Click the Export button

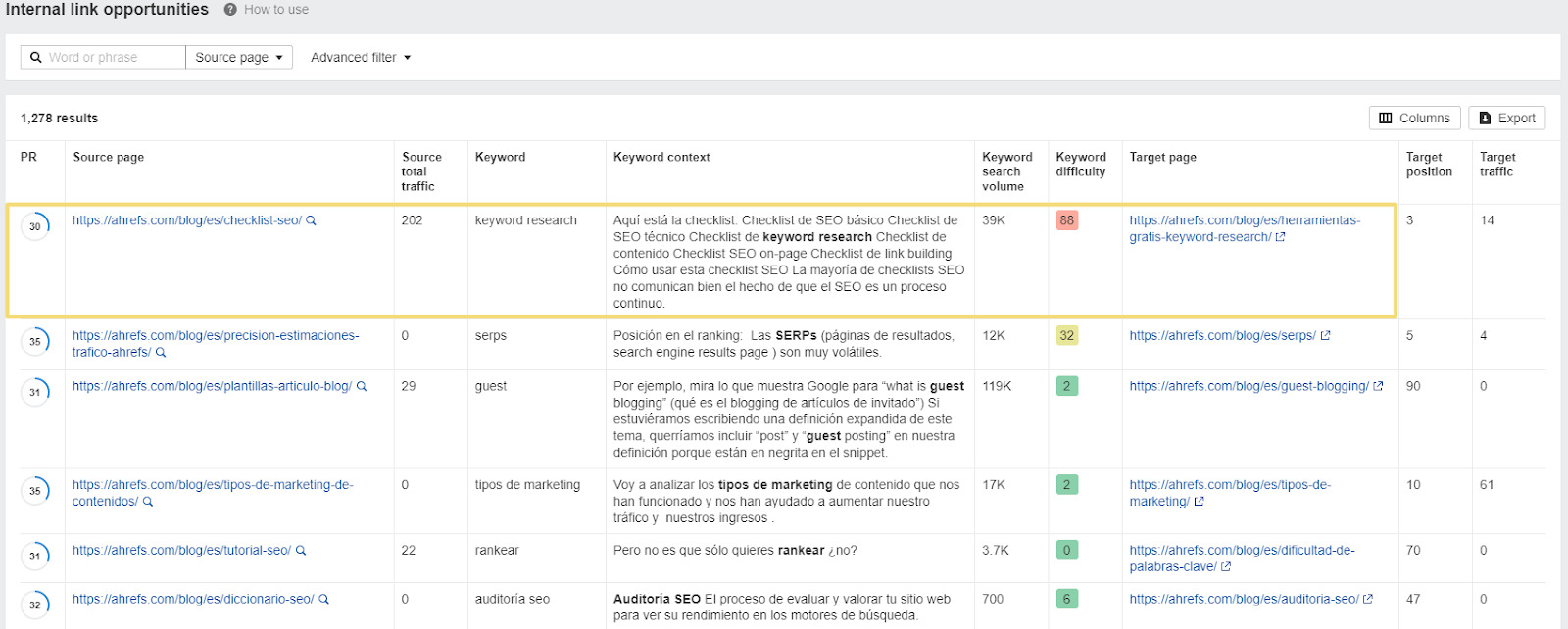[1506, 118]
